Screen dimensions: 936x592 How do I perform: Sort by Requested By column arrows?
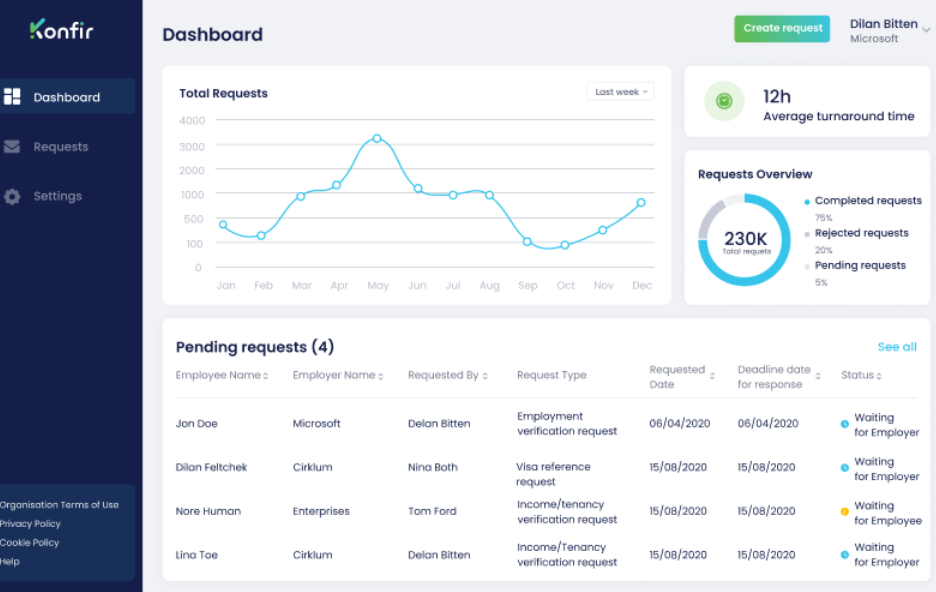pyautogui.click(x=485, y=376)
